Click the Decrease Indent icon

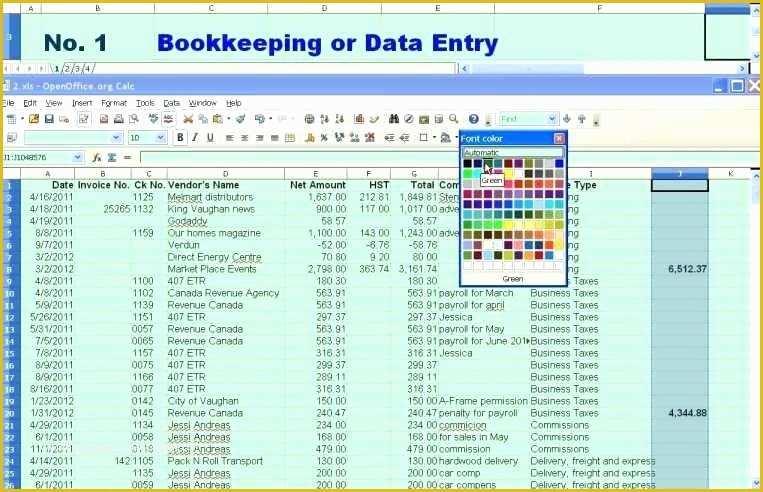point(389,138)
